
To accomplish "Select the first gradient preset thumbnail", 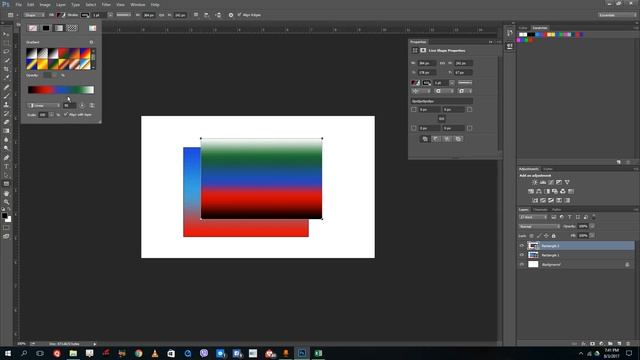I will [31, 53].
